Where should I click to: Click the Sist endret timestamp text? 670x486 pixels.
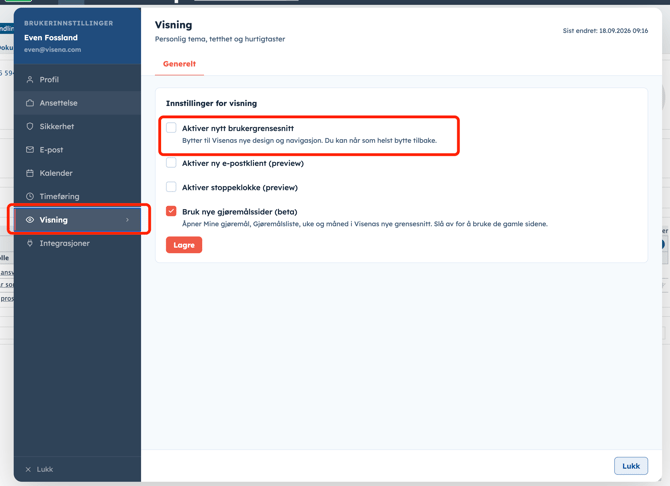(x=605, y=31)
